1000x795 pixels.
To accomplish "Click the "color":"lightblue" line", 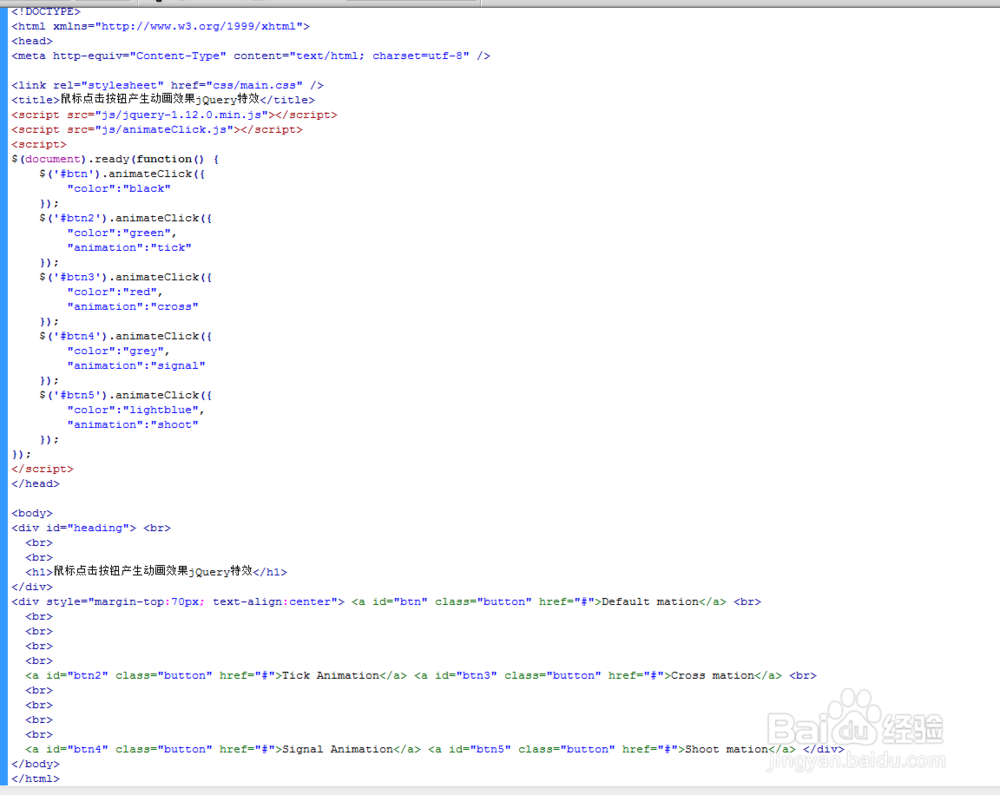I will [136, 409].
